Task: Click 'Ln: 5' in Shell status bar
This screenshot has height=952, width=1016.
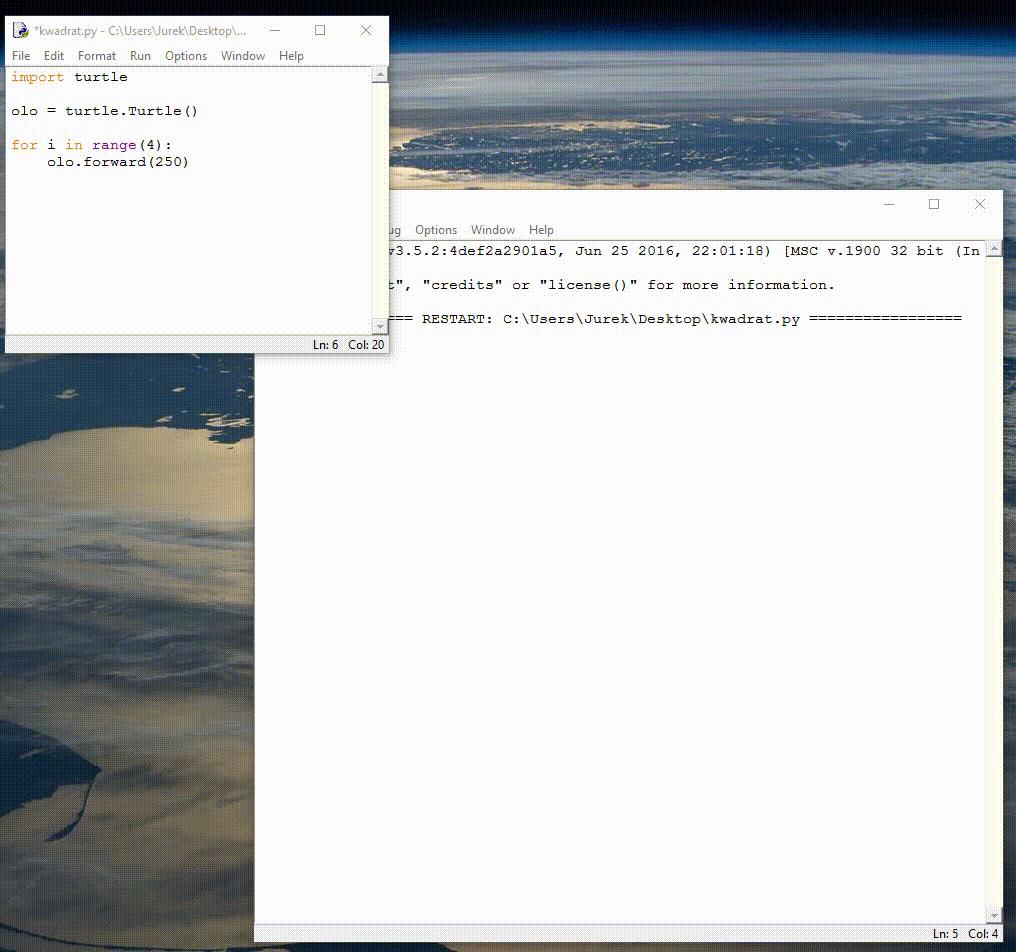Action: tap(945, 934)
